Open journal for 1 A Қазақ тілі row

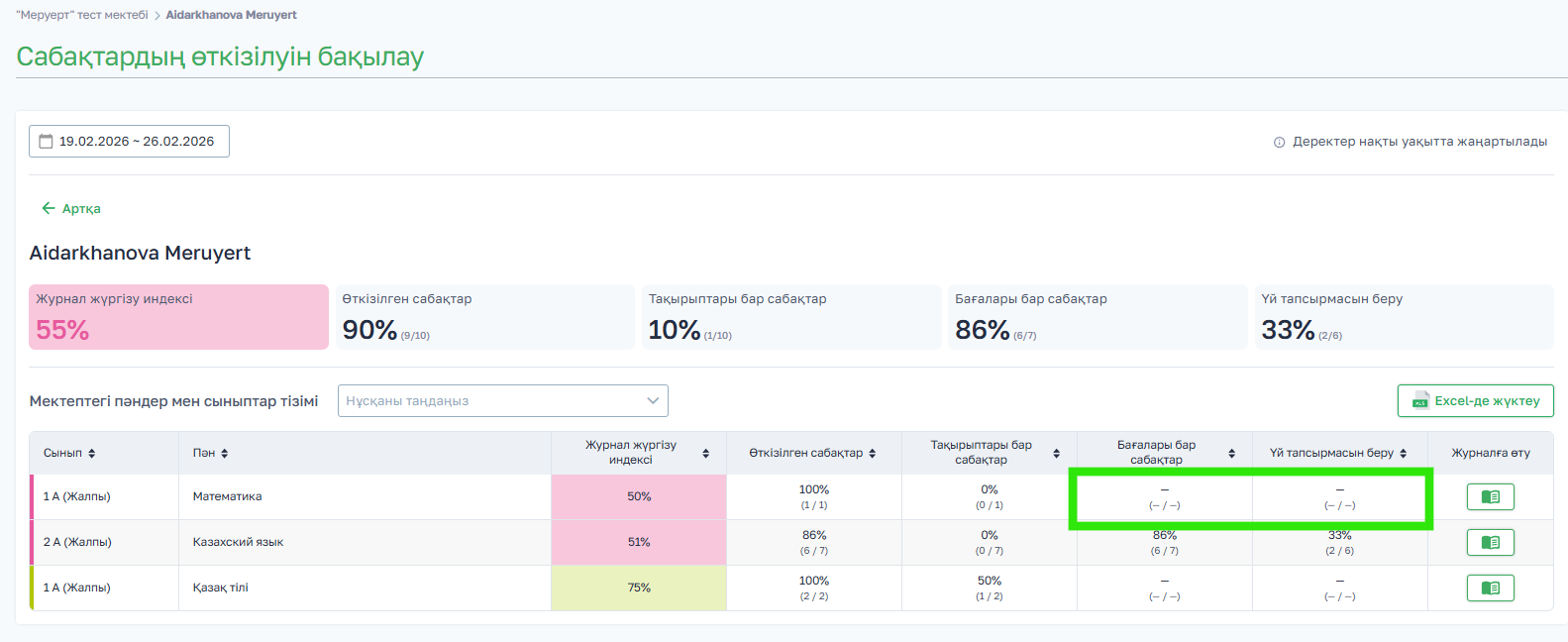click(1490, 588)
